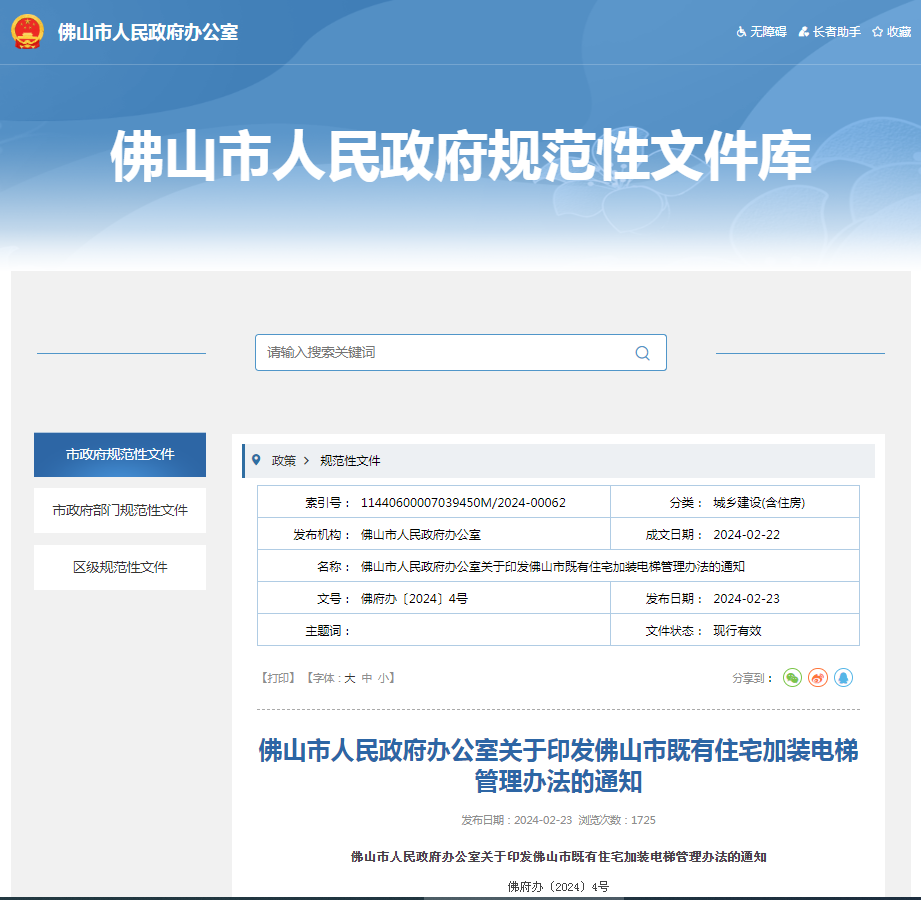Viewport: 921px width, 900px height.
Task: Open the 长者助手 elder assistant
Action: click(829, 32)
